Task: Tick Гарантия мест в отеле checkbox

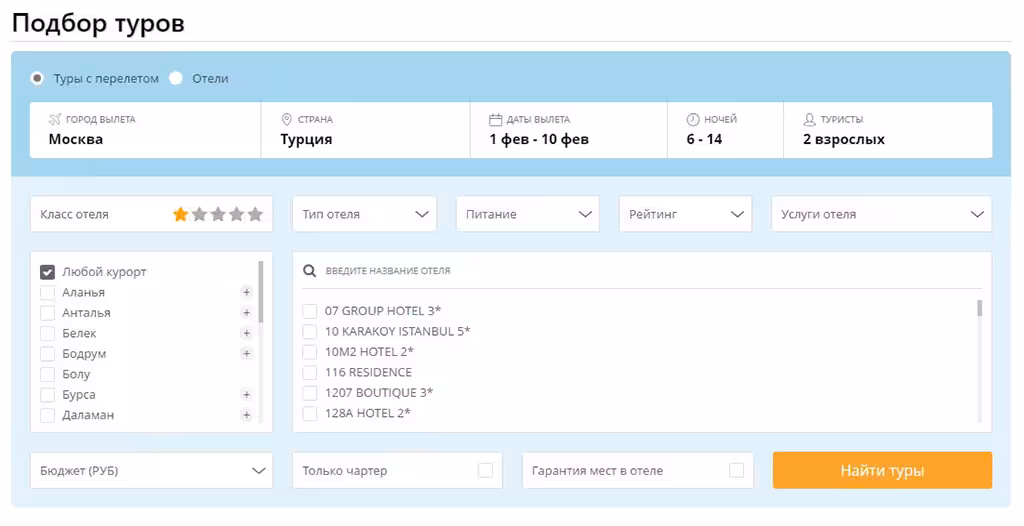Action: (736, 470)
